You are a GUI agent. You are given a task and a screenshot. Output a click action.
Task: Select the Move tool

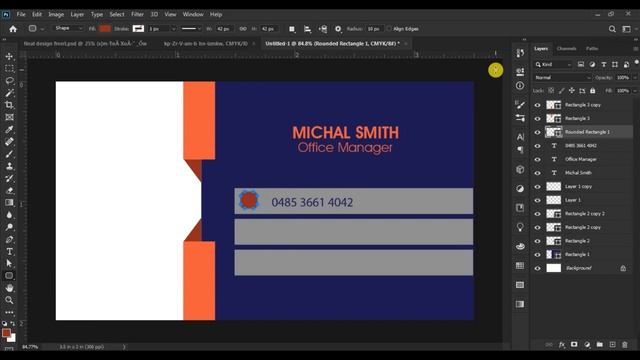[x=9, y=56]
